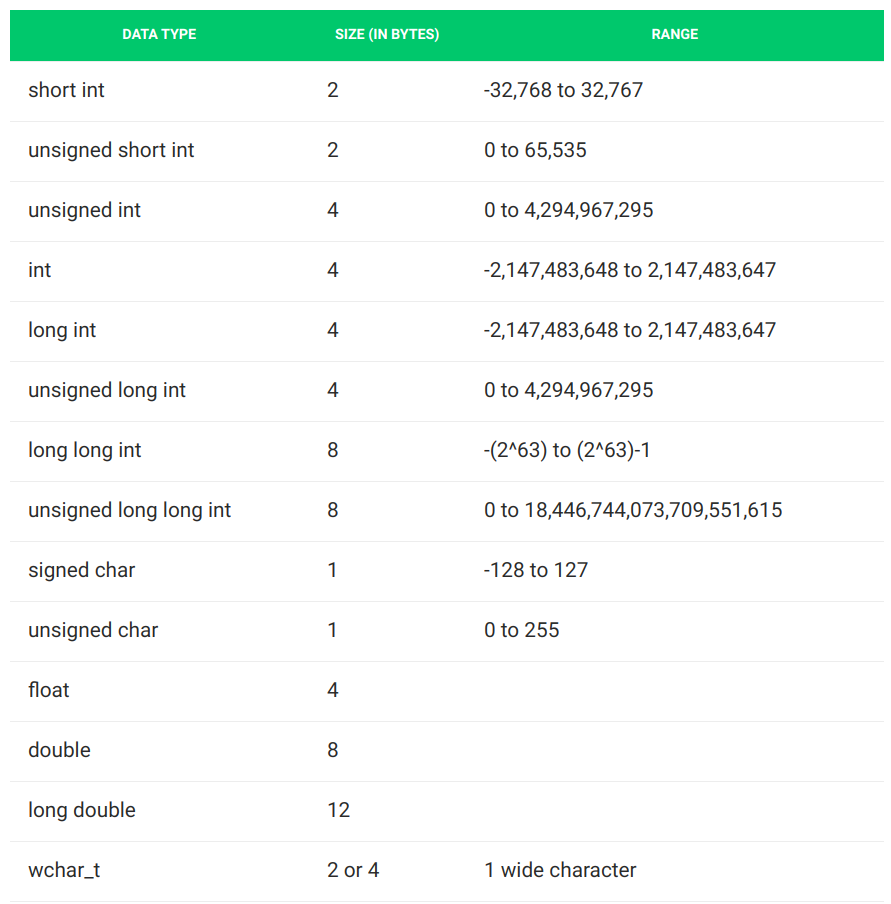
Task: Click the SIZE (IN BYTES) column header
Action: pos(387,35)
